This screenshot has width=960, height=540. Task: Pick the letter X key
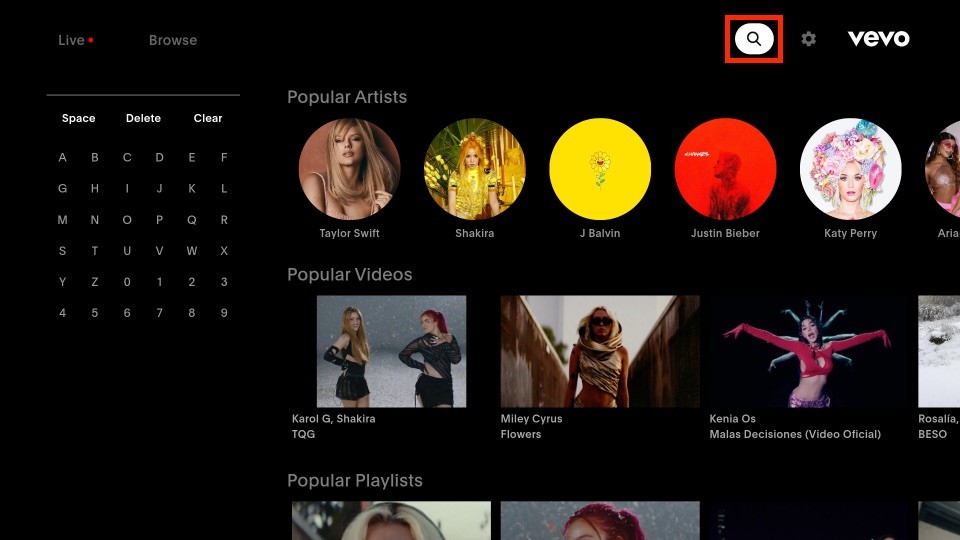point(224,251)
